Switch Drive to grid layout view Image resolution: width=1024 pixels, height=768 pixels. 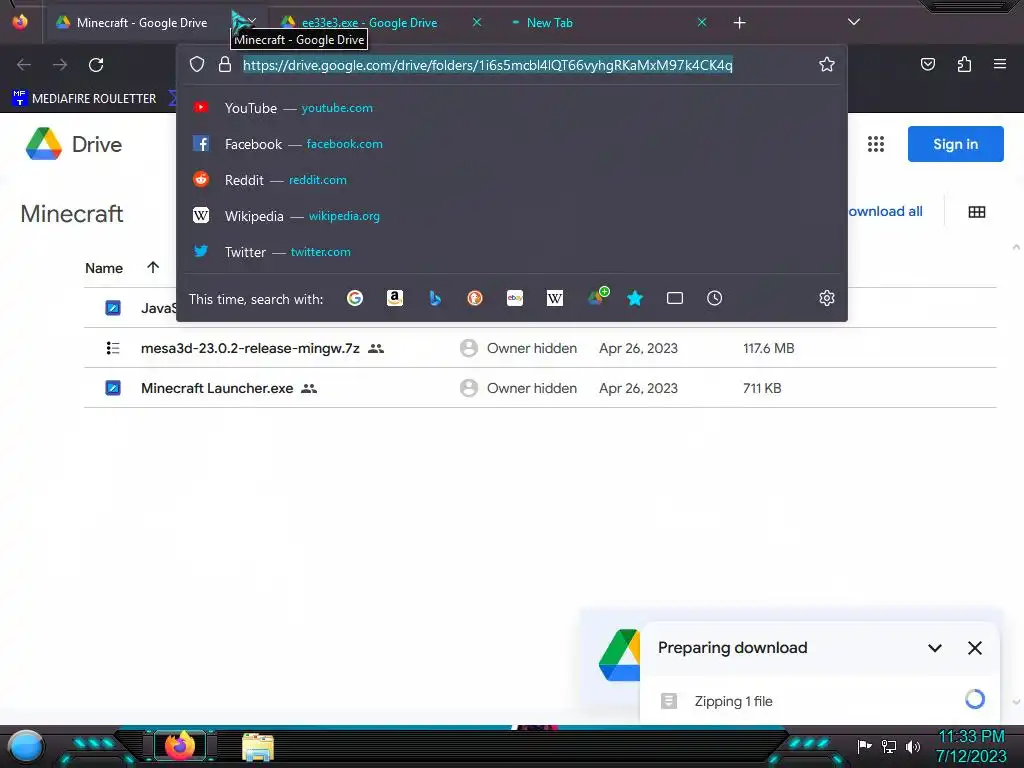click(x=977, y=212)
